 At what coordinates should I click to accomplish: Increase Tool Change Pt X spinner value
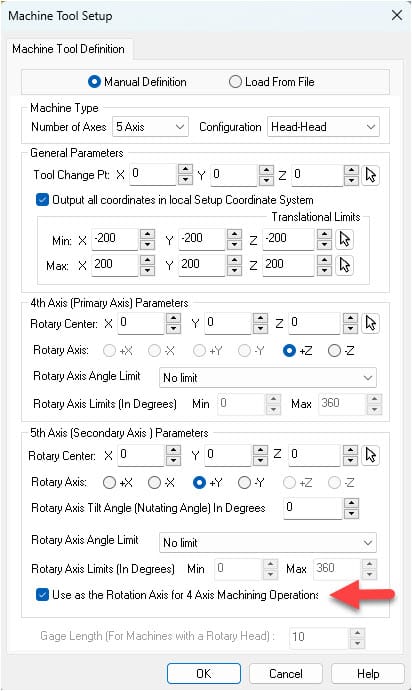pyautogui.click(x=185, y=170)
